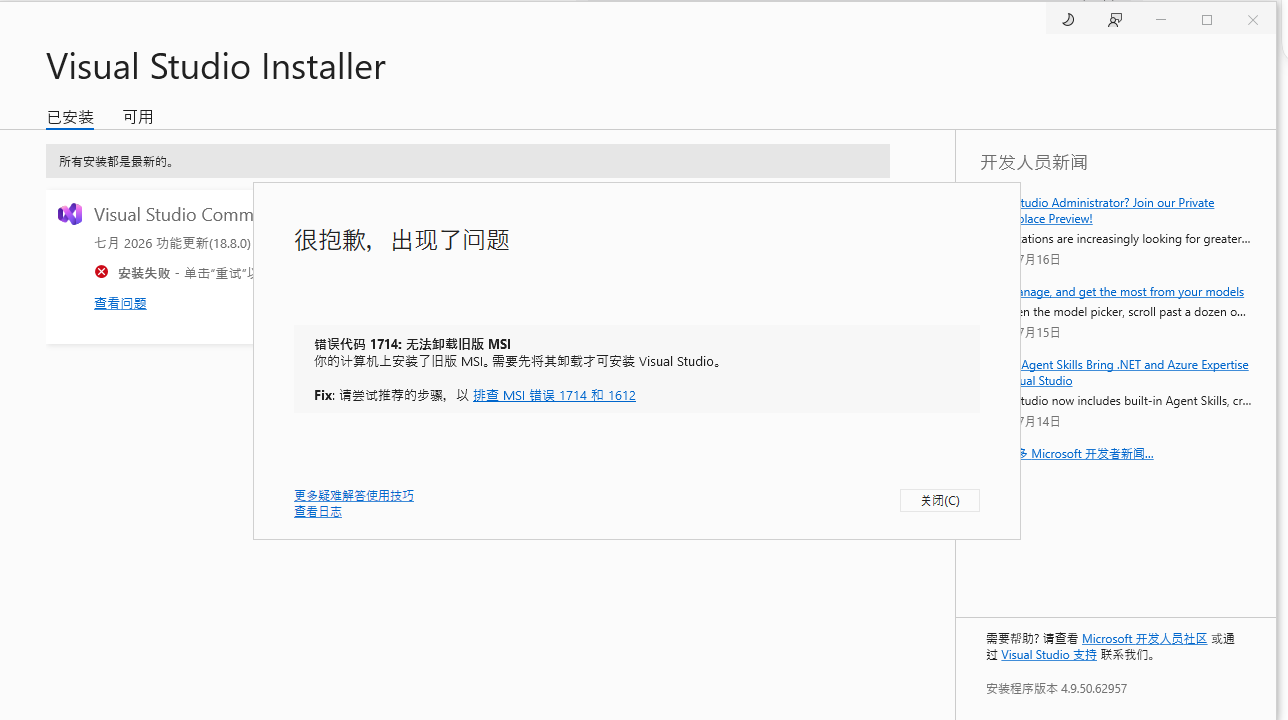Toggle the dark theme moon icon
This screenshot has width=1288, height=720.
[x=1068, y=20]
